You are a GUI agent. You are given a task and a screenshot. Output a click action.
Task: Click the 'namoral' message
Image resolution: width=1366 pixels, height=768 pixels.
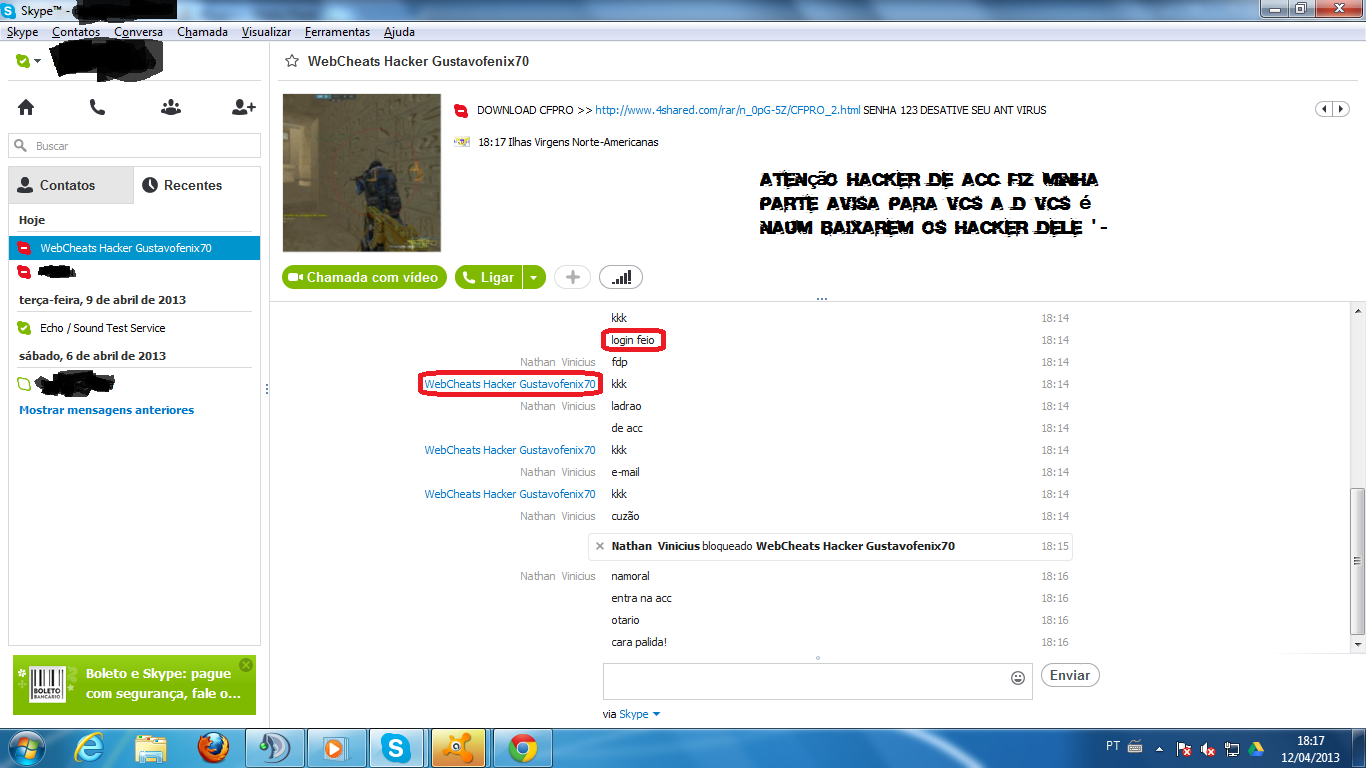pos(630,576)
